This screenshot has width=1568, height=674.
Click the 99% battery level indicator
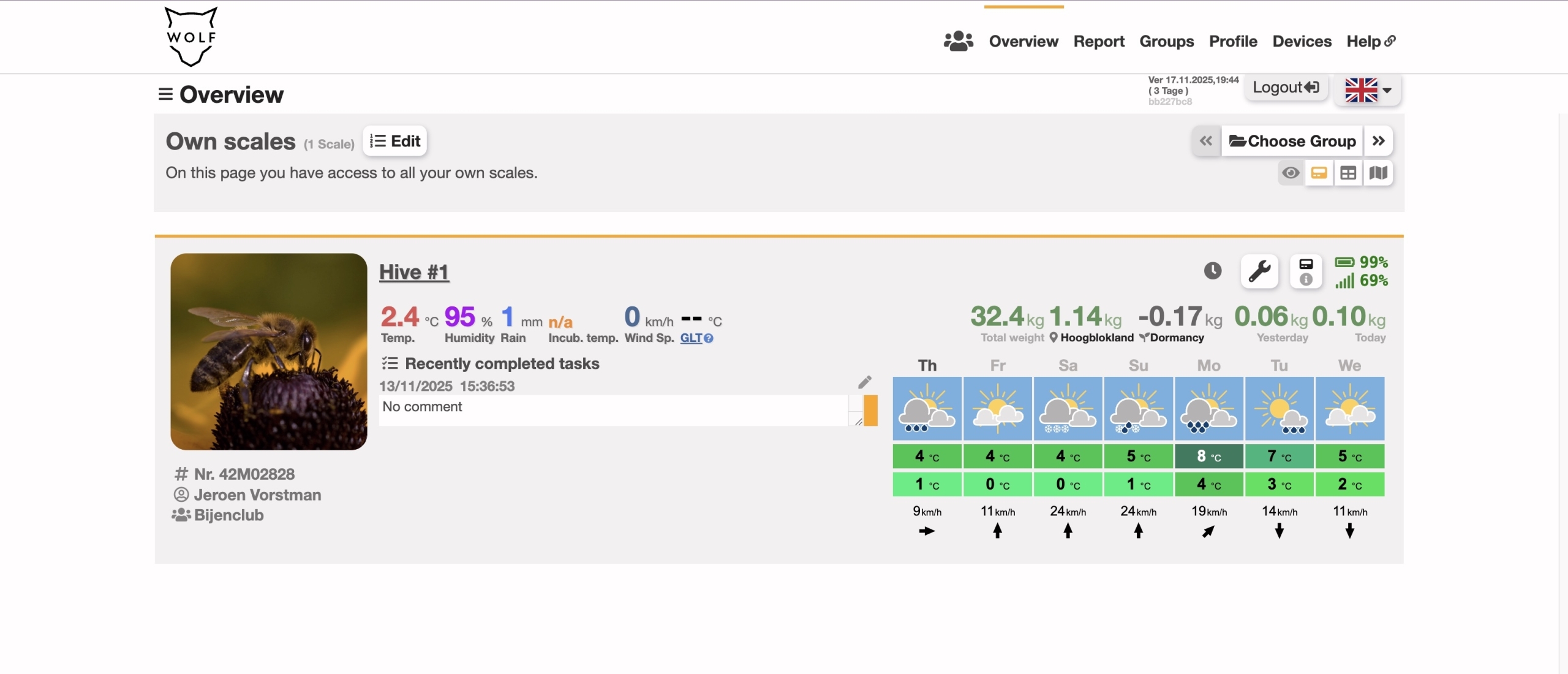[x=1362, y=262]
